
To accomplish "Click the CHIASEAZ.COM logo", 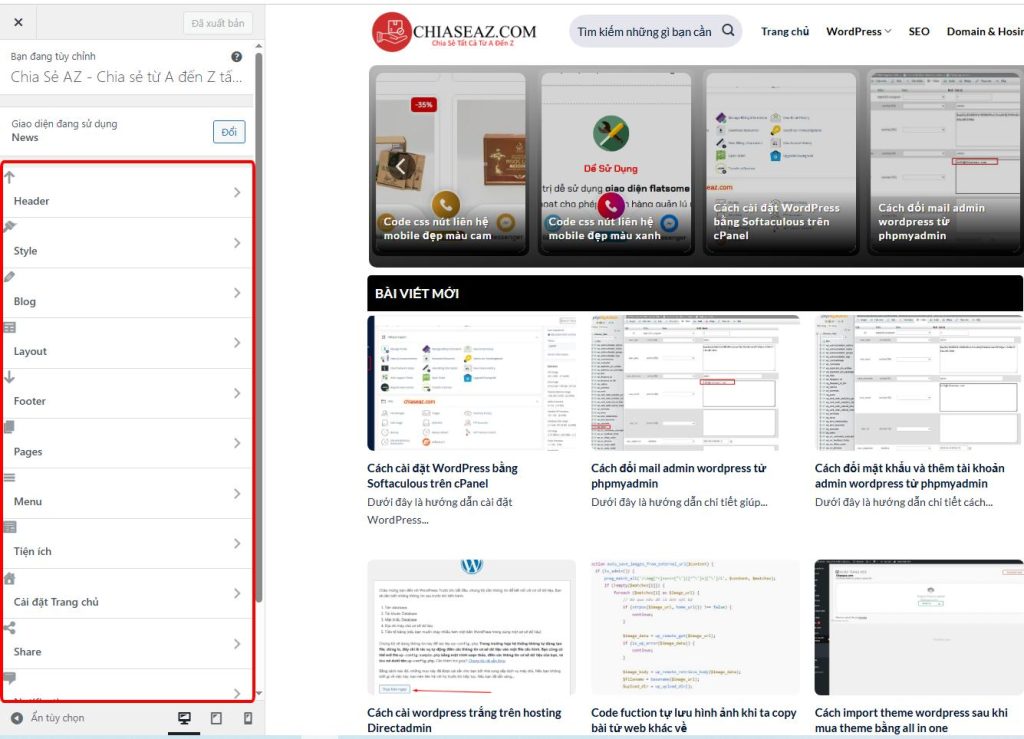I will click(x=455, y=31).
